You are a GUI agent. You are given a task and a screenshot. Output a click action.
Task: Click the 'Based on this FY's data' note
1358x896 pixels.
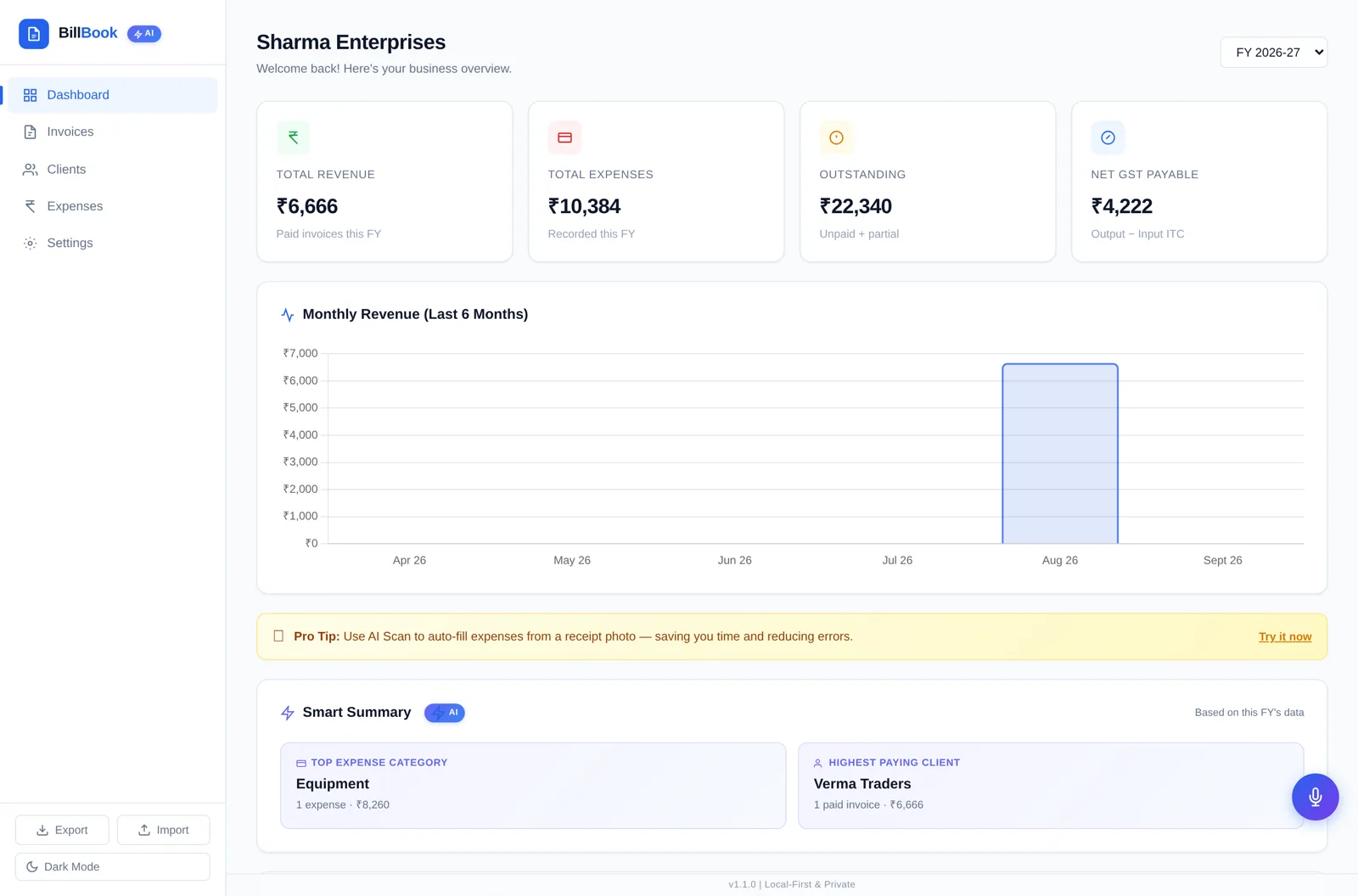pos(1249,713)
